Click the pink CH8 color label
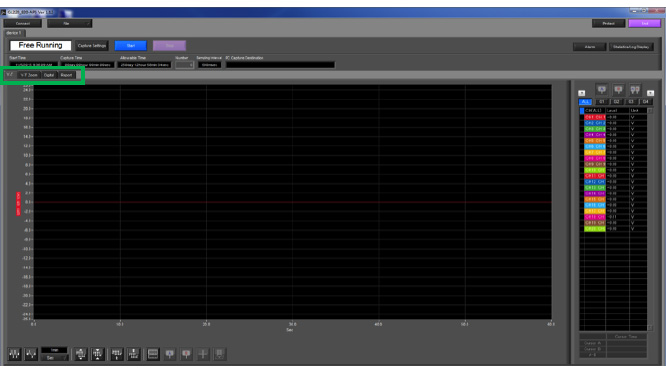 click(x=595, y=158)
